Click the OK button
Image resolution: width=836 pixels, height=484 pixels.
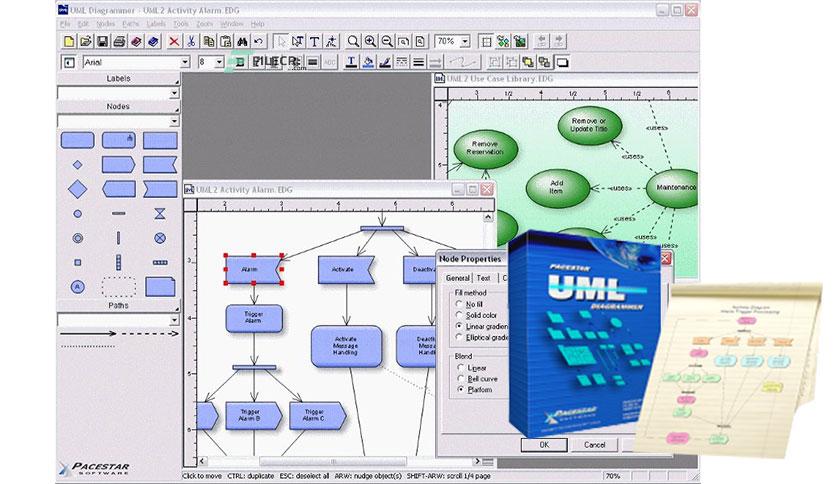click(x=544, y=445)
